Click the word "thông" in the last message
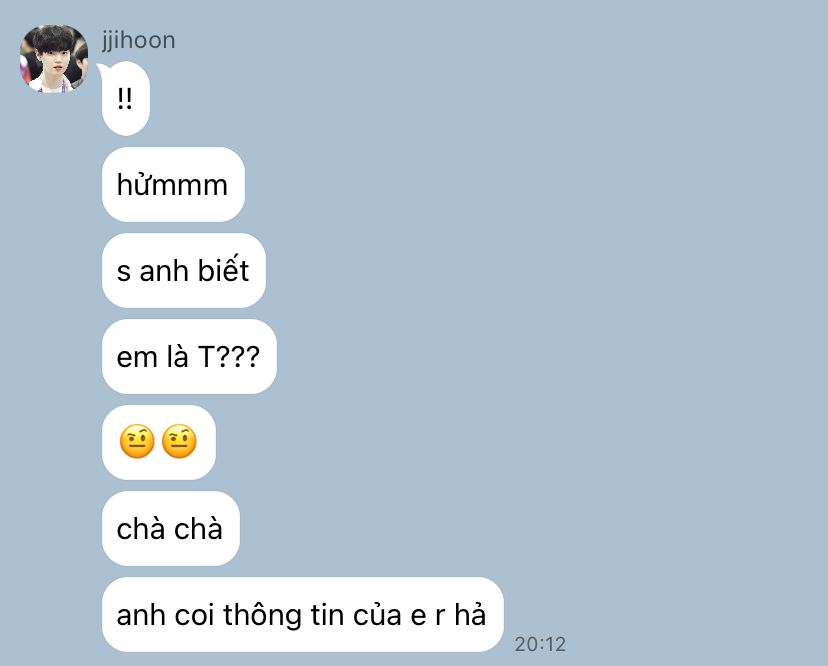The height and width of the screenshot is (666, 828). (x=262, y=616)
